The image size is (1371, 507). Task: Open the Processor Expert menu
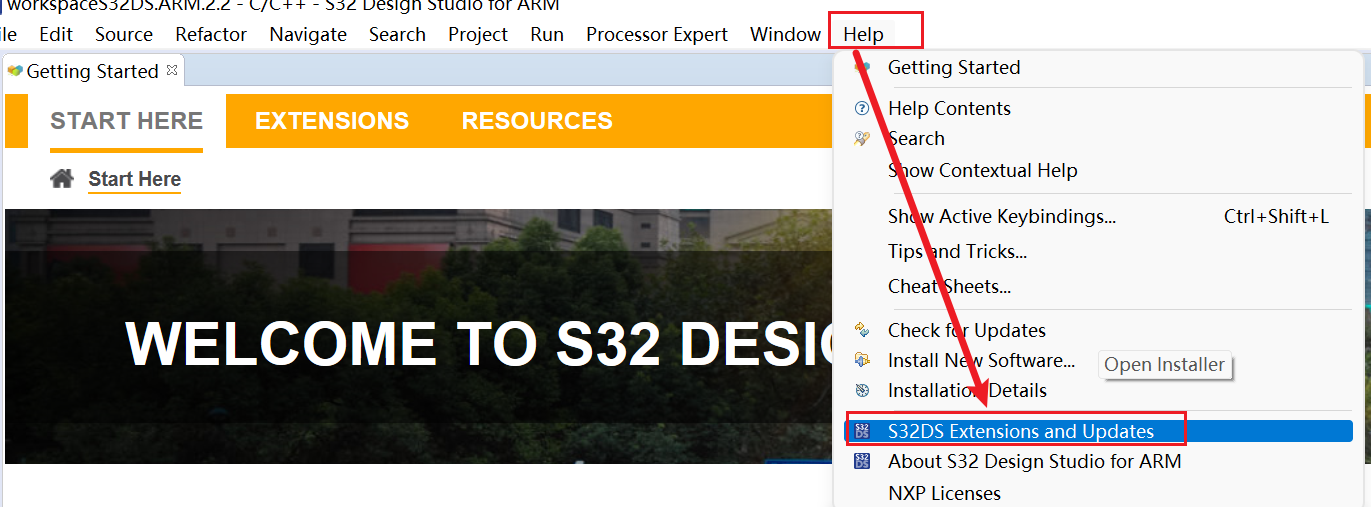pyautogui.click(x=657, y=34)
